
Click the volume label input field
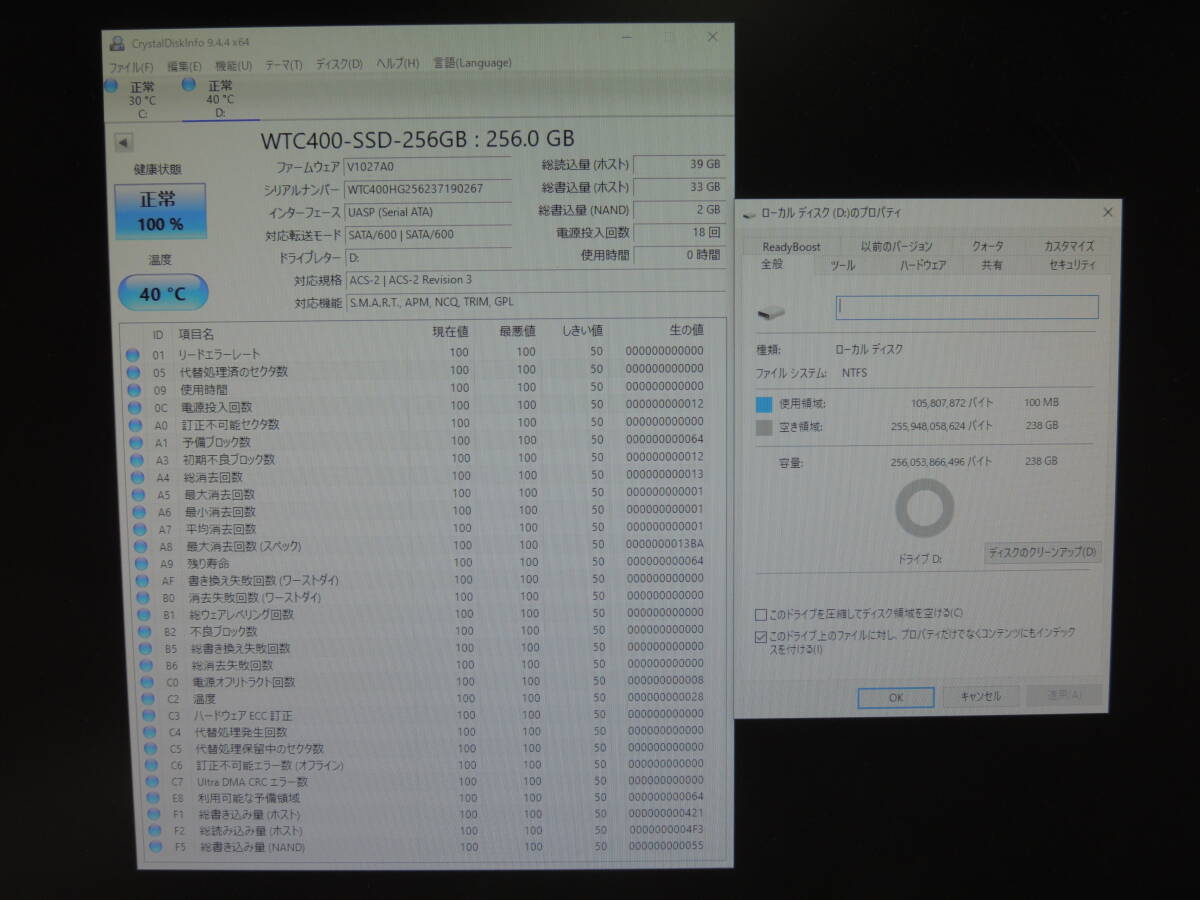click(967, 308)
